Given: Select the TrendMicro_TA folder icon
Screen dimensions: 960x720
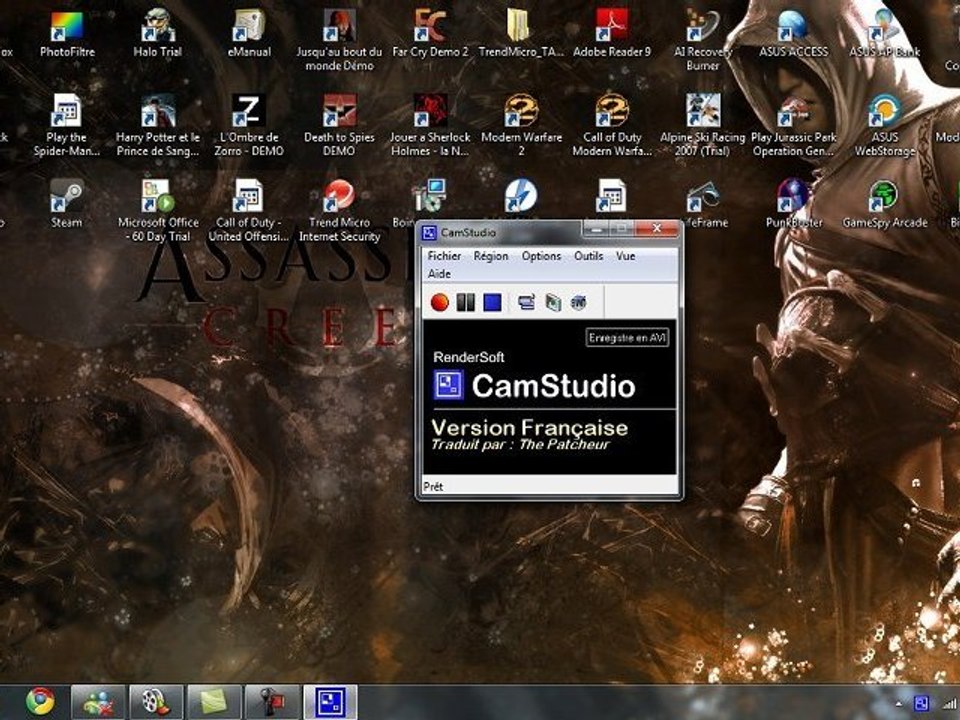Looking at the screenshot, I should [x=520, y=34].
